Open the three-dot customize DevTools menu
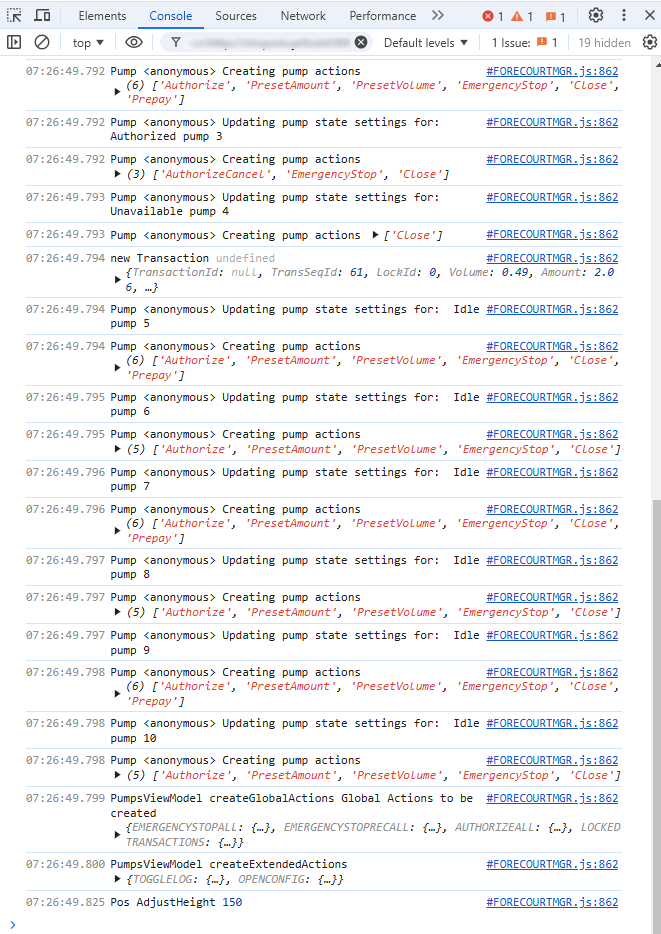This screenshot has height=934, width=661. (x=623, y=15)
